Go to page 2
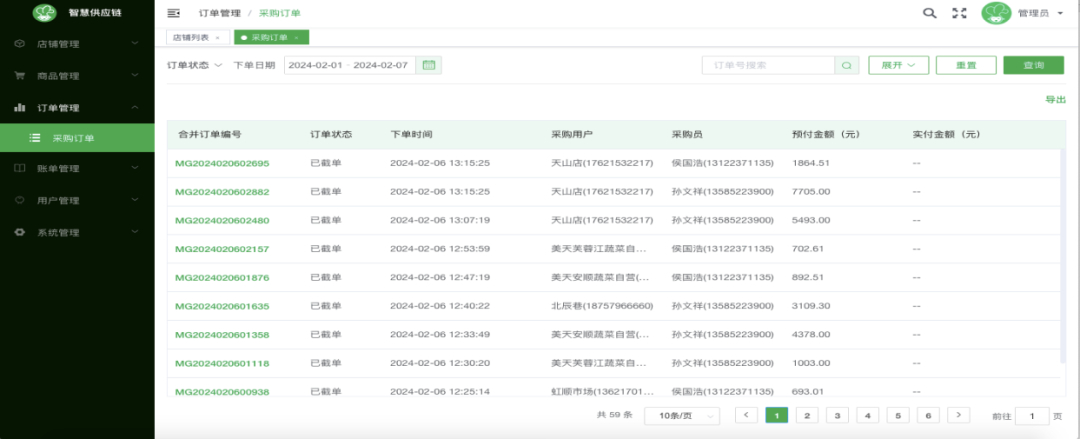 [807, 415]
